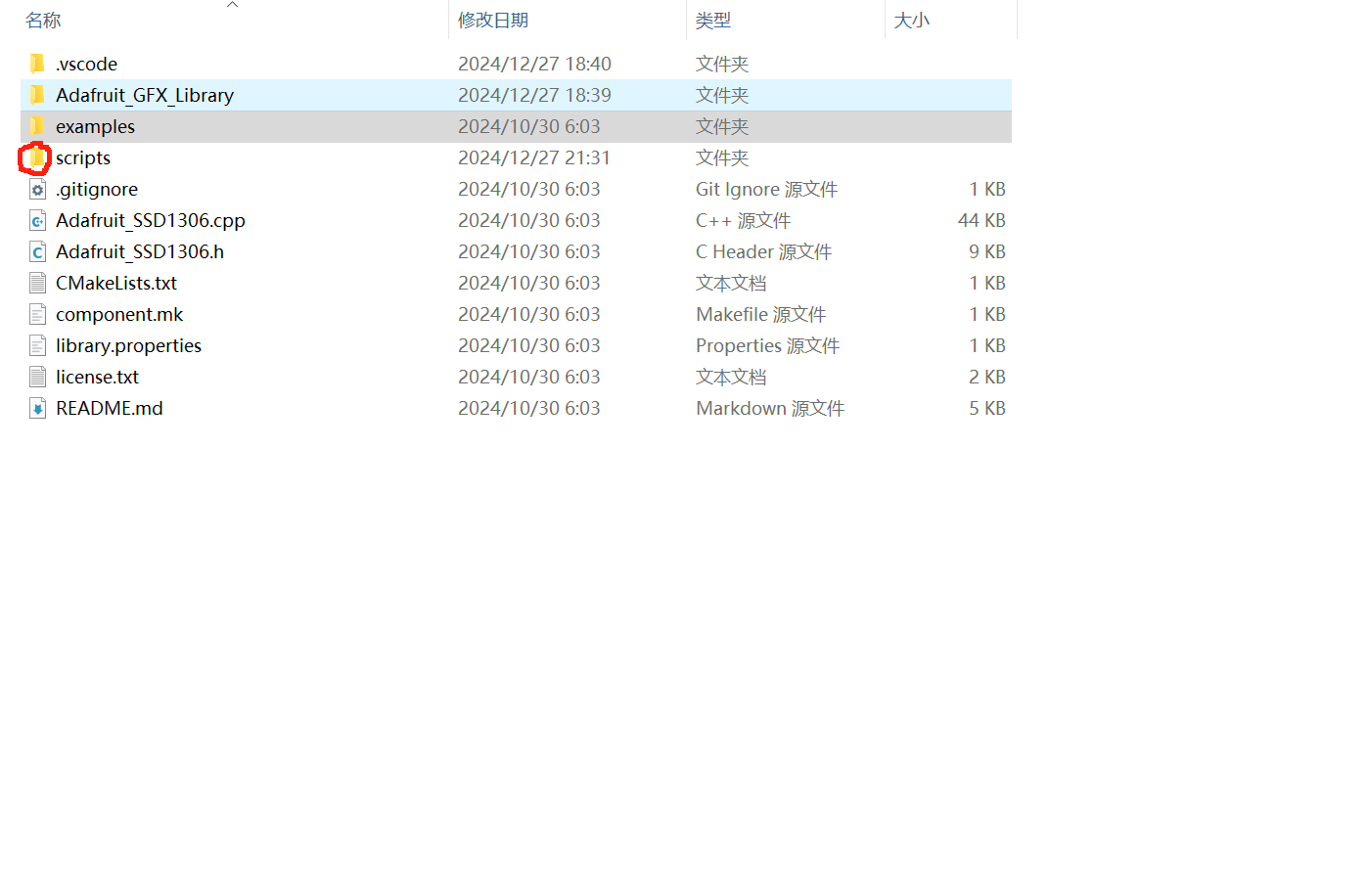The image size is (1368, 896).
Task: Select the .vscode folder name
Action: (86, 64)
